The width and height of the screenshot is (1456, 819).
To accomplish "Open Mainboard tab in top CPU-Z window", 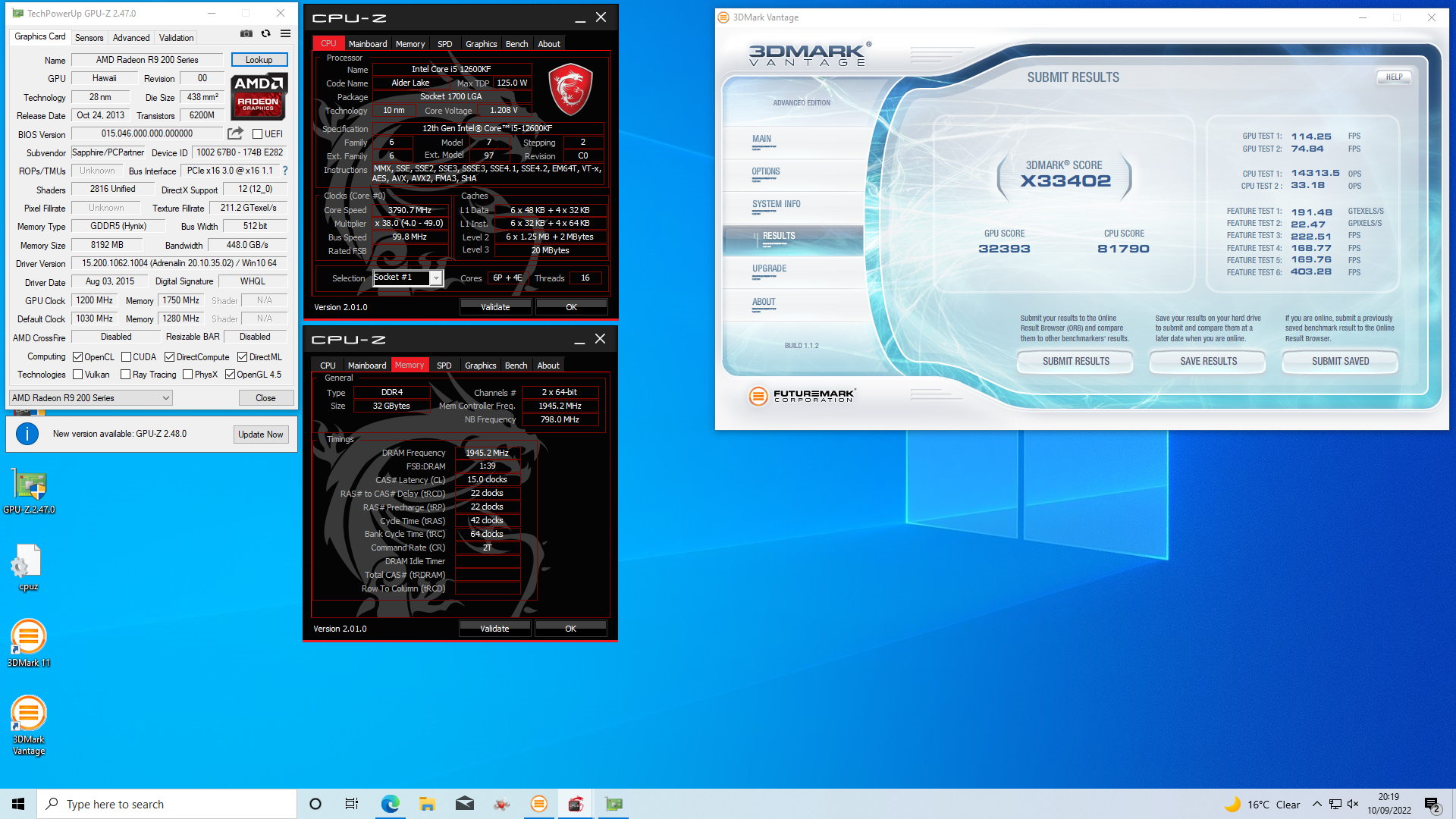I will pos(368,44).
